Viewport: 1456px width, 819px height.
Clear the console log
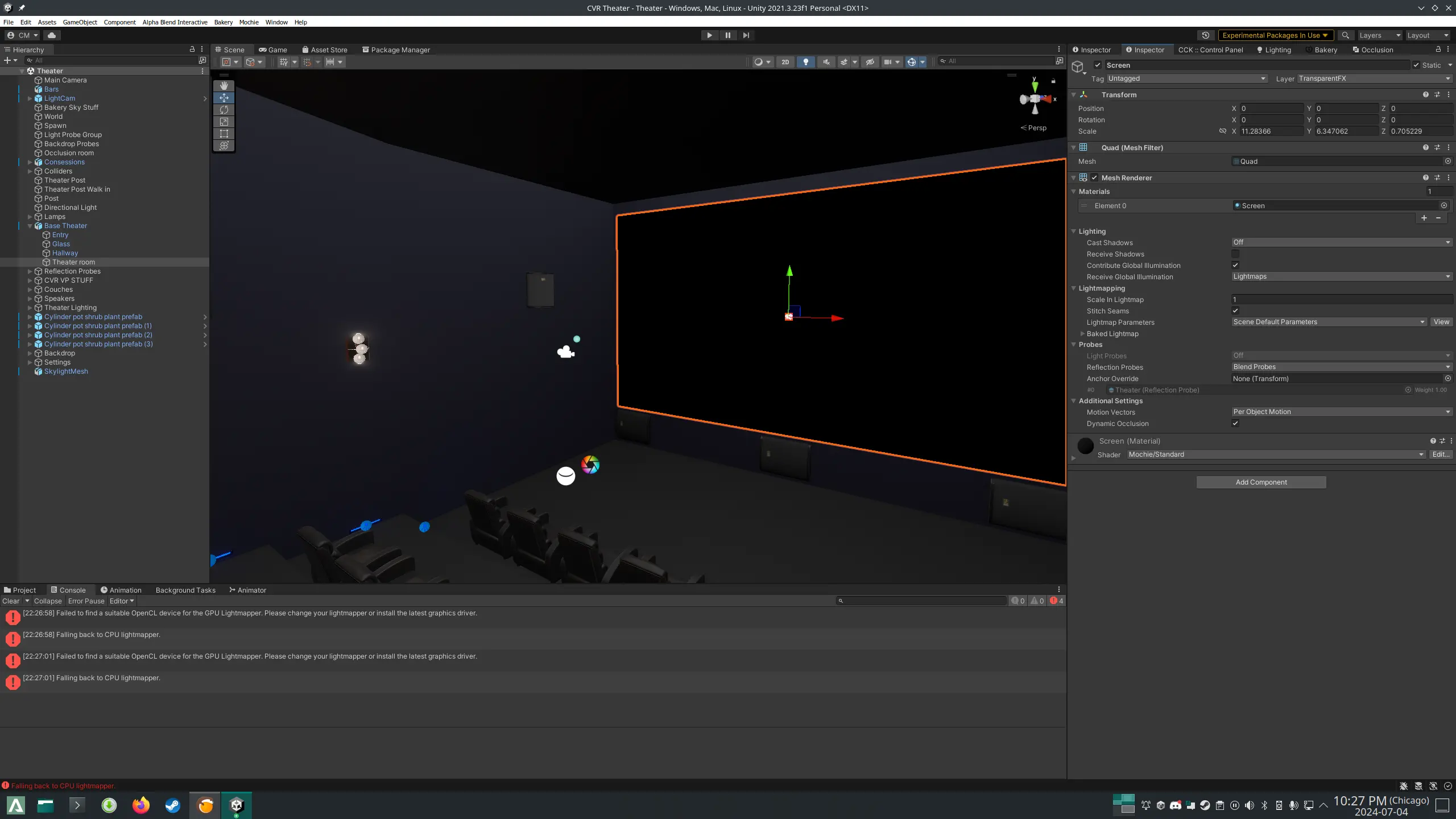click(11, 601)
